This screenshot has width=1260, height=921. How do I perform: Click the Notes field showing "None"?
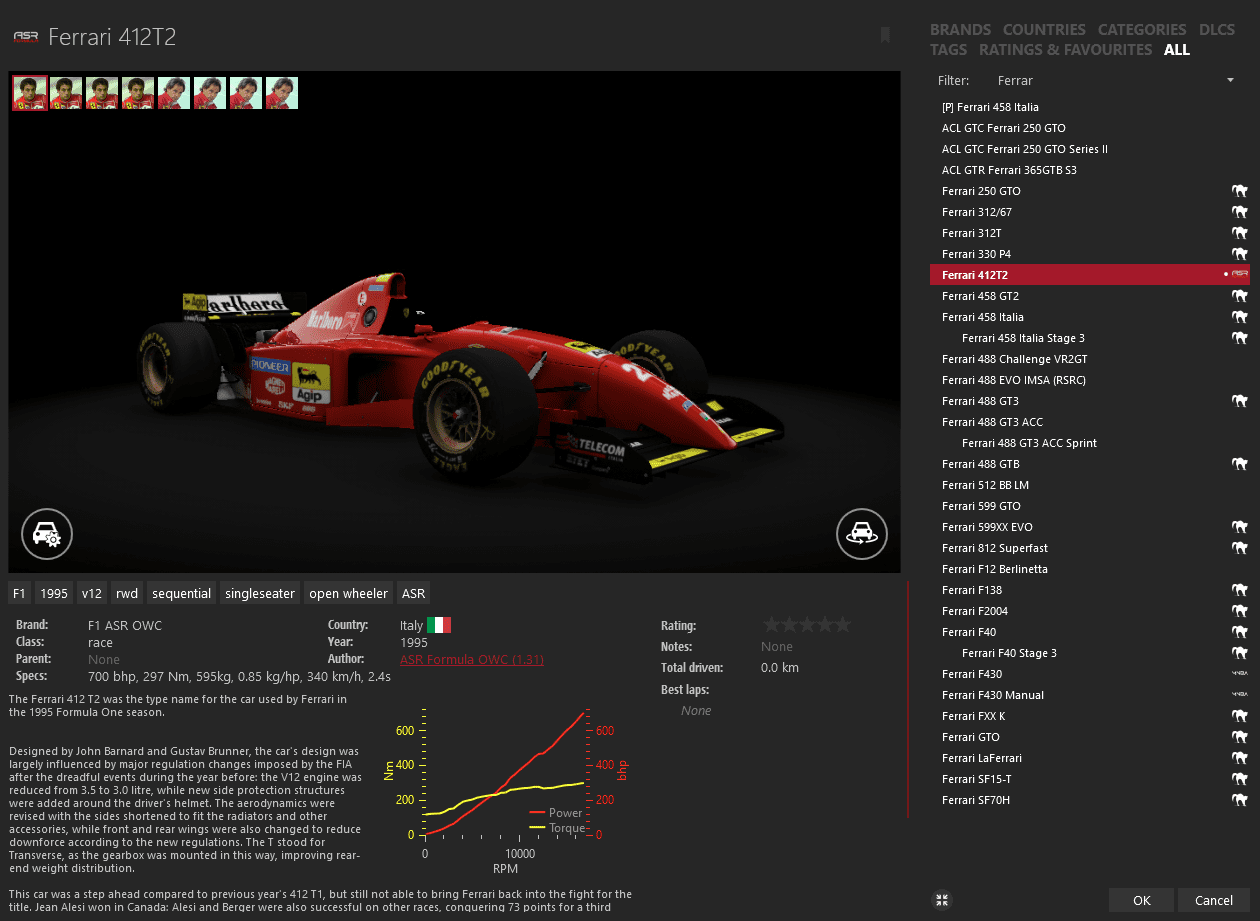(x=777, y=647)
